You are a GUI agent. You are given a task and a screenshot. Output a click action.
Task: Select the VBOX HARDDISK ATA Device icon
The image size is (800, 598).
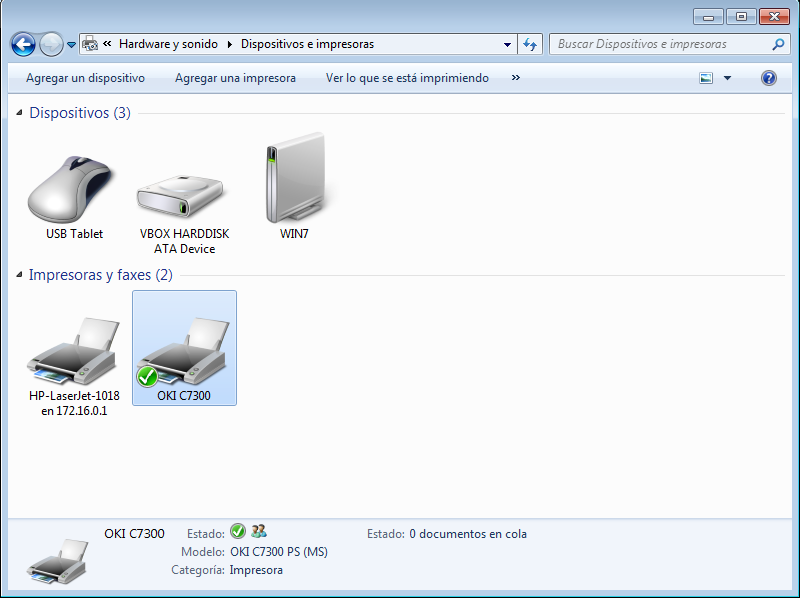[180, 196]
